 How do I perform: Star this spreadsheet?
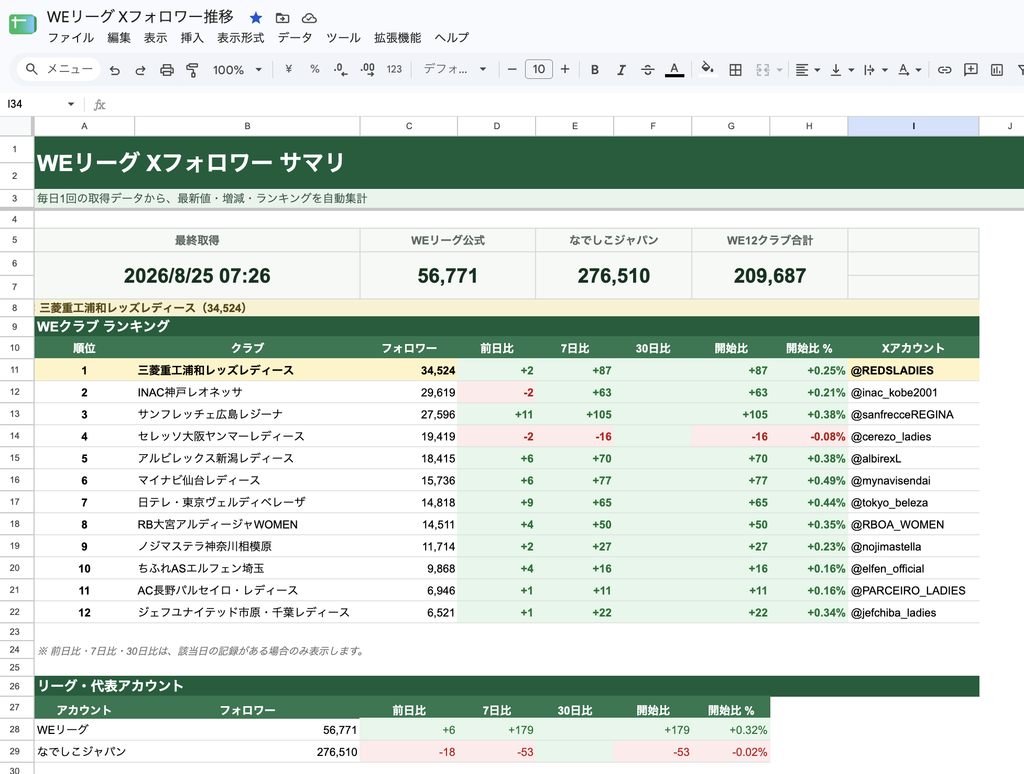256,18
